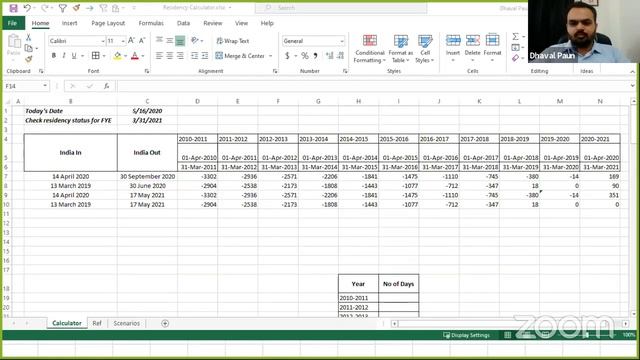The height and width of the screenshot is (360, 640).
Task: Click the Format cells icon in Cells group
Action: (492, 41)
